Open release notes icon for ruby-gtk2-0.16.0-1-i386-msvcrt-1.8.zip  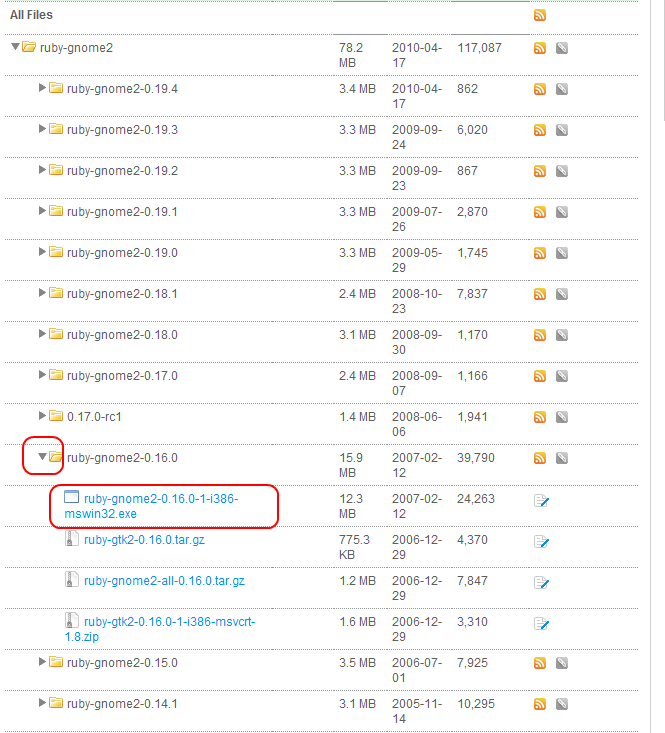point(541,624)
